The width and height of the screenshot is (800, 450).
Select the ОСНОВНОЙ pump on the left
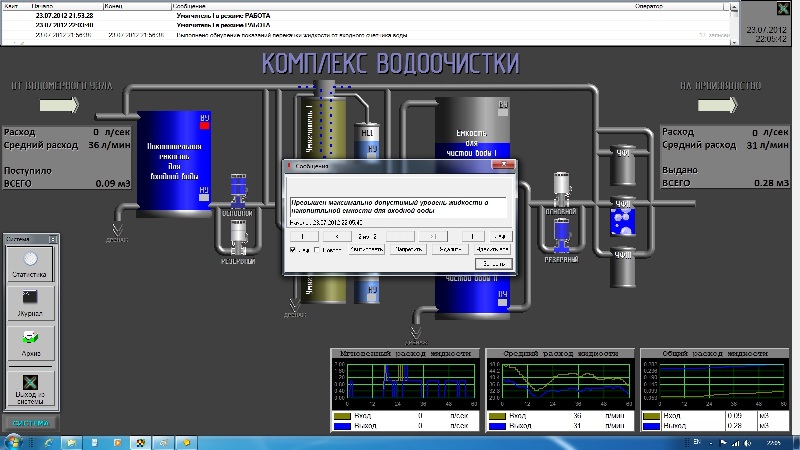(x=238, y=190)
